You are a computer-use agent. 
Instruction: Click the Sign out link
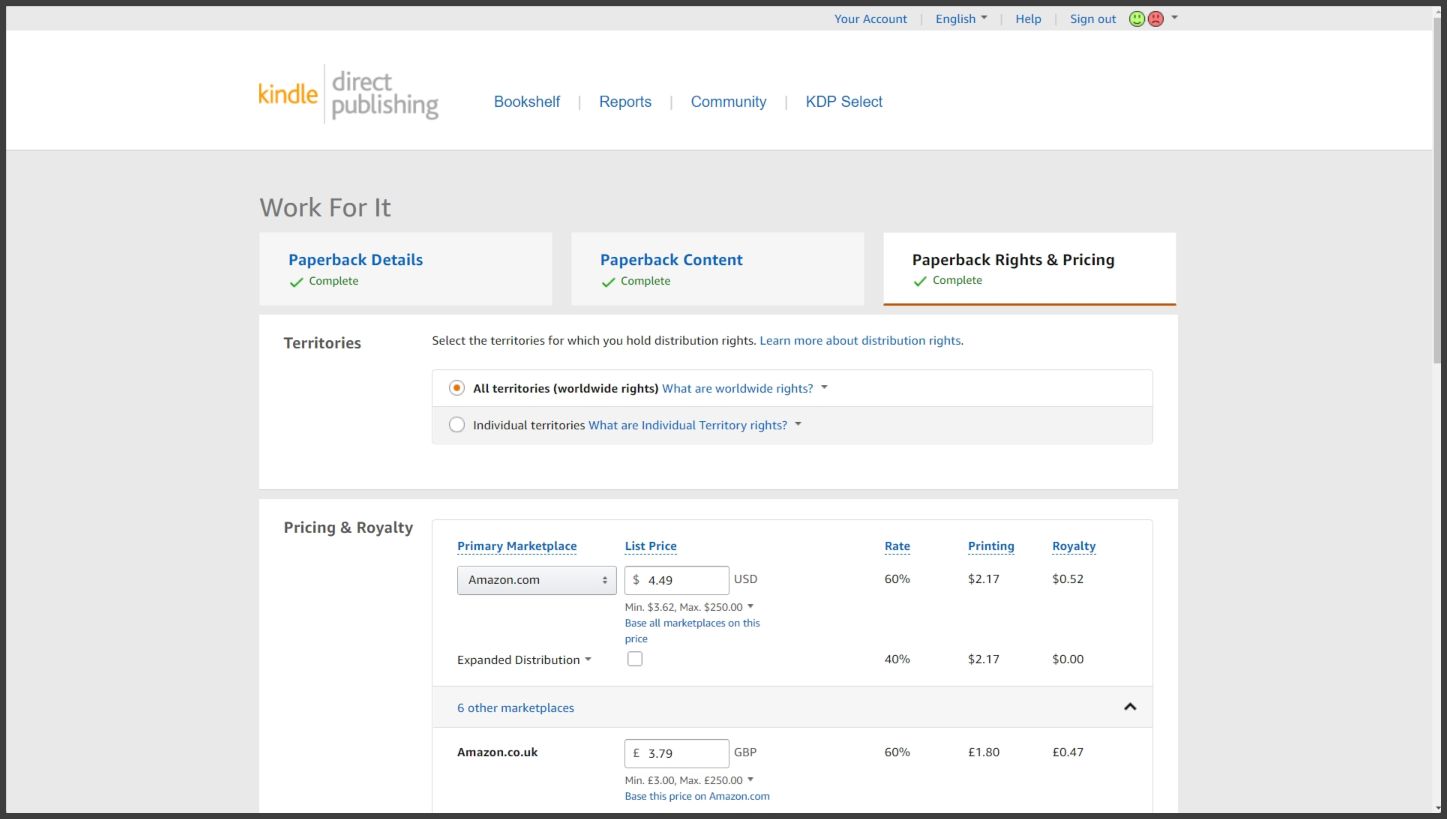(x=1092, y=19)
